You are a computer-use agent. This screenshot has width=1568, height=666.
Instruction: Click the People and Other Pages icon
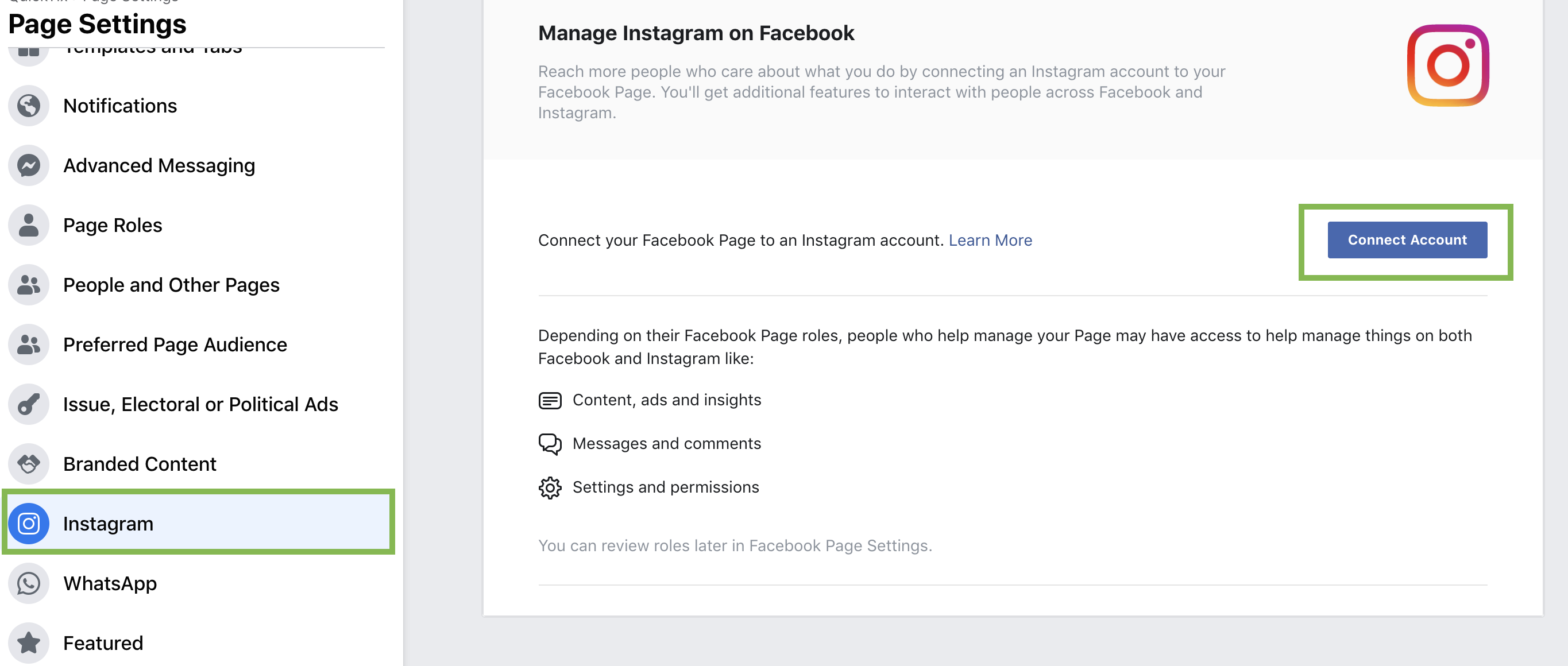tap(29, 285)
